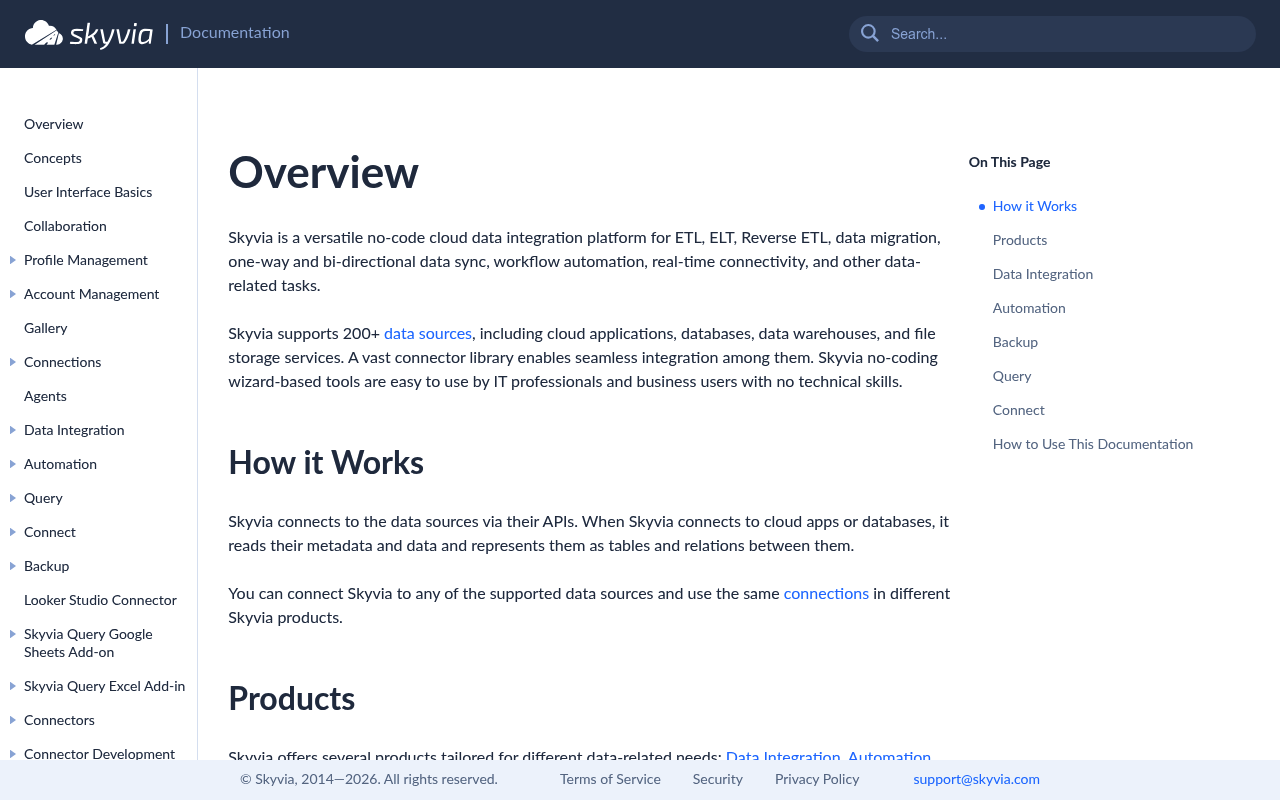Screen dimensions: 1280x800
Task: Follow the 'data sources' link
Action: (x=428, y=333)
